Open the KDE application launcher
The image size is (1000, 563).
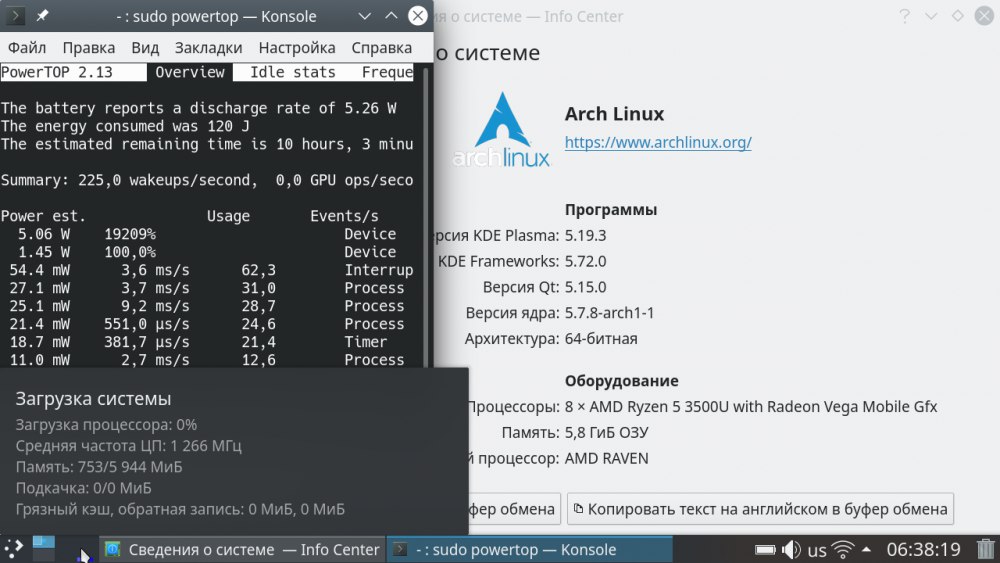click(13, 549)
